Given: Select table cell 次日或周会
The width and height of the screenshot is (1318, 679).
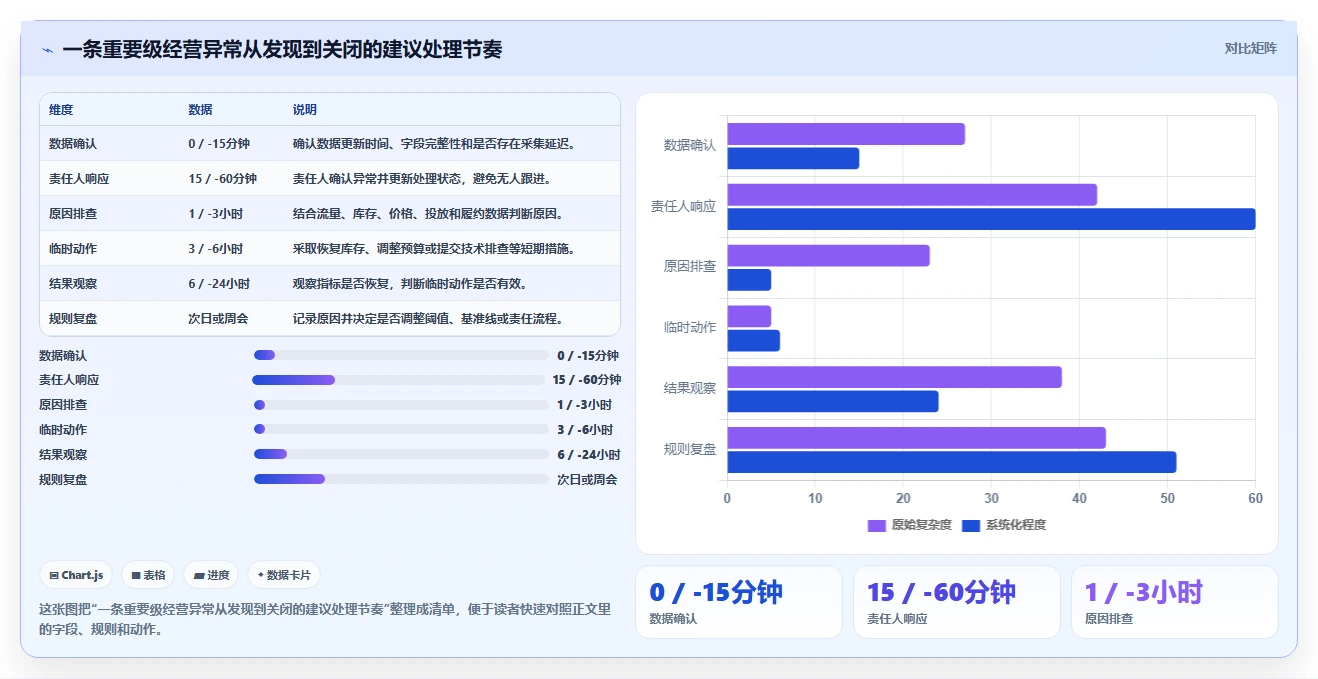Looking at the screenshot, I should point(218,319).
